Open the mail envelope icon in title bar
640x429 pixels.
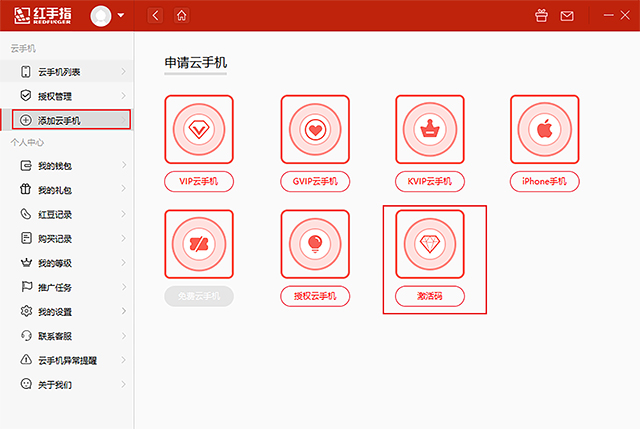tap(567, 16)
